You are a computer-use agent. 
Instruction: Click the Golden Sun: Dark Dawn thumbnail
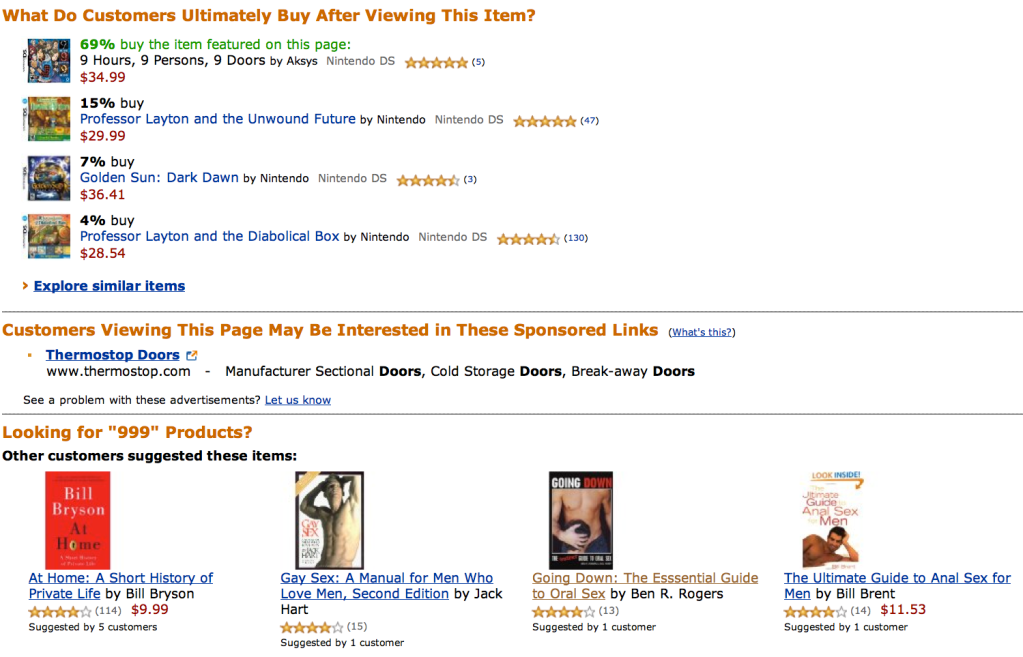pos(48,178)
